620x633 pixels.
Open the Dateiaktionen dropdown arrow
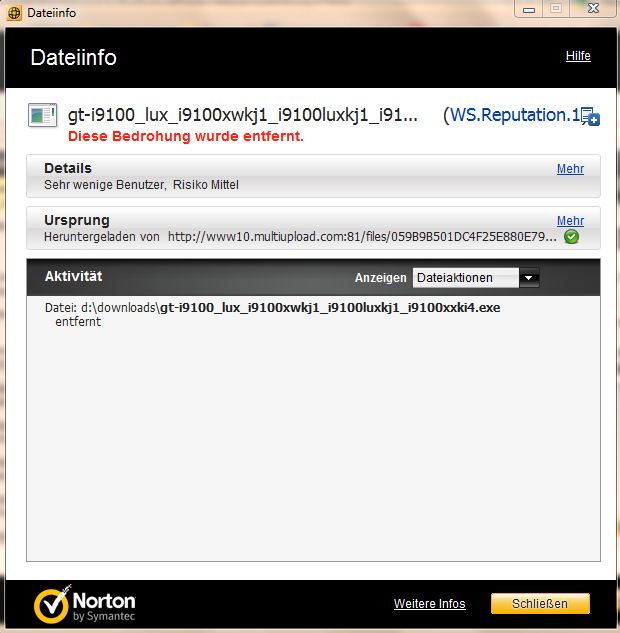click(x=529, y=278)
